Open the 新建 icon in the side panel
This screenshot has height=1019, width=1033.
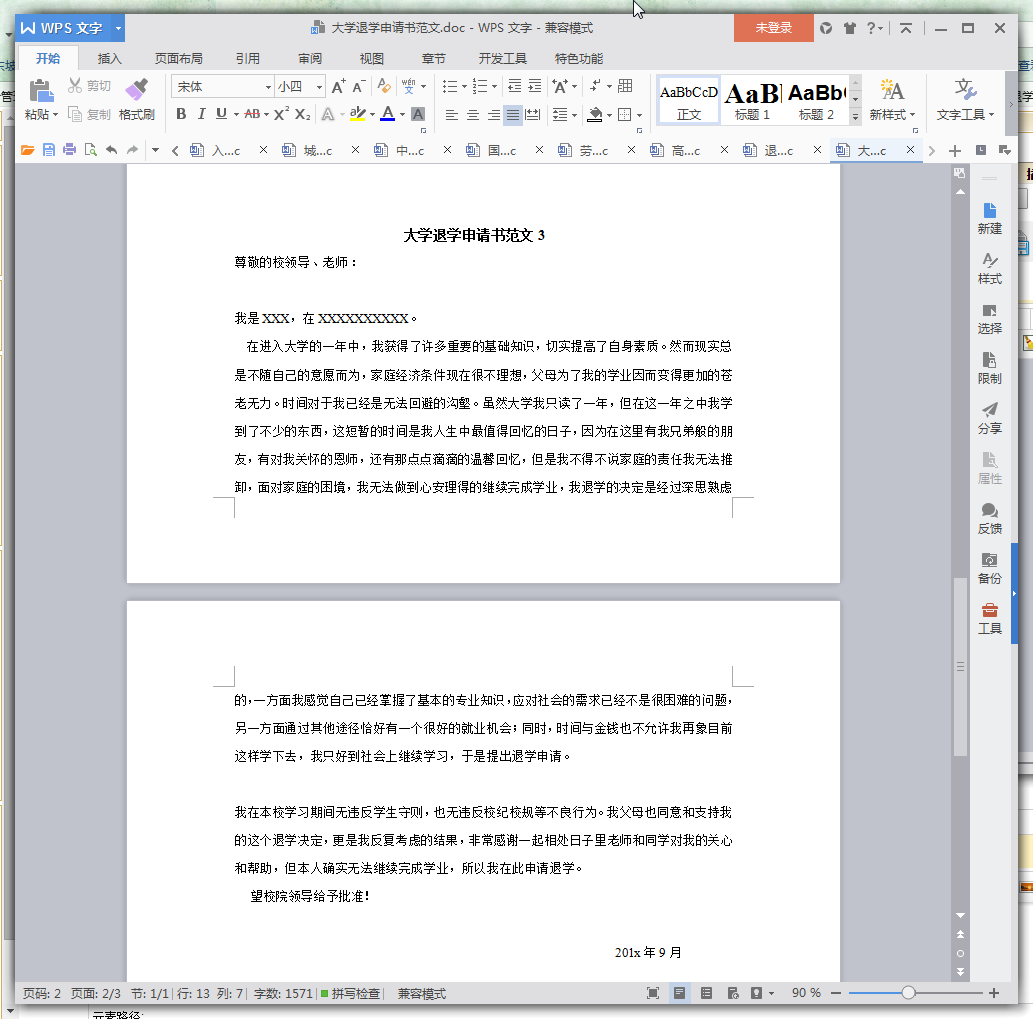[x=990, y=219]
